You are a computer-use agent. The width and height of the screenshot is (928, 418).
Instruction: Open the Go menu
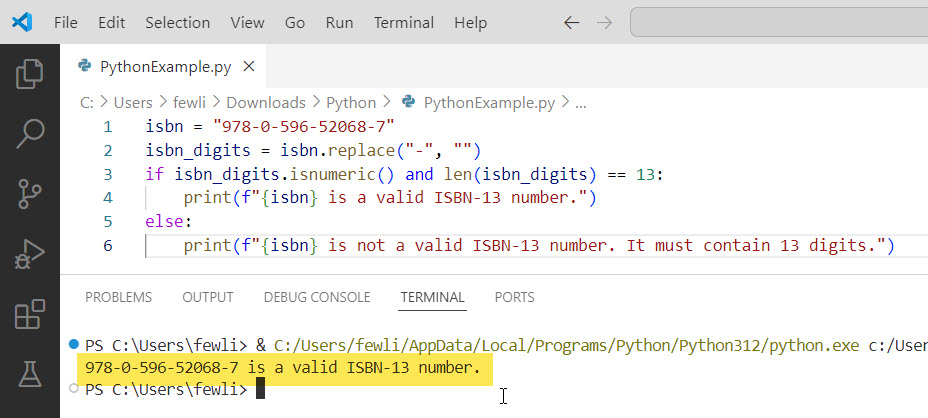point(295,22)
